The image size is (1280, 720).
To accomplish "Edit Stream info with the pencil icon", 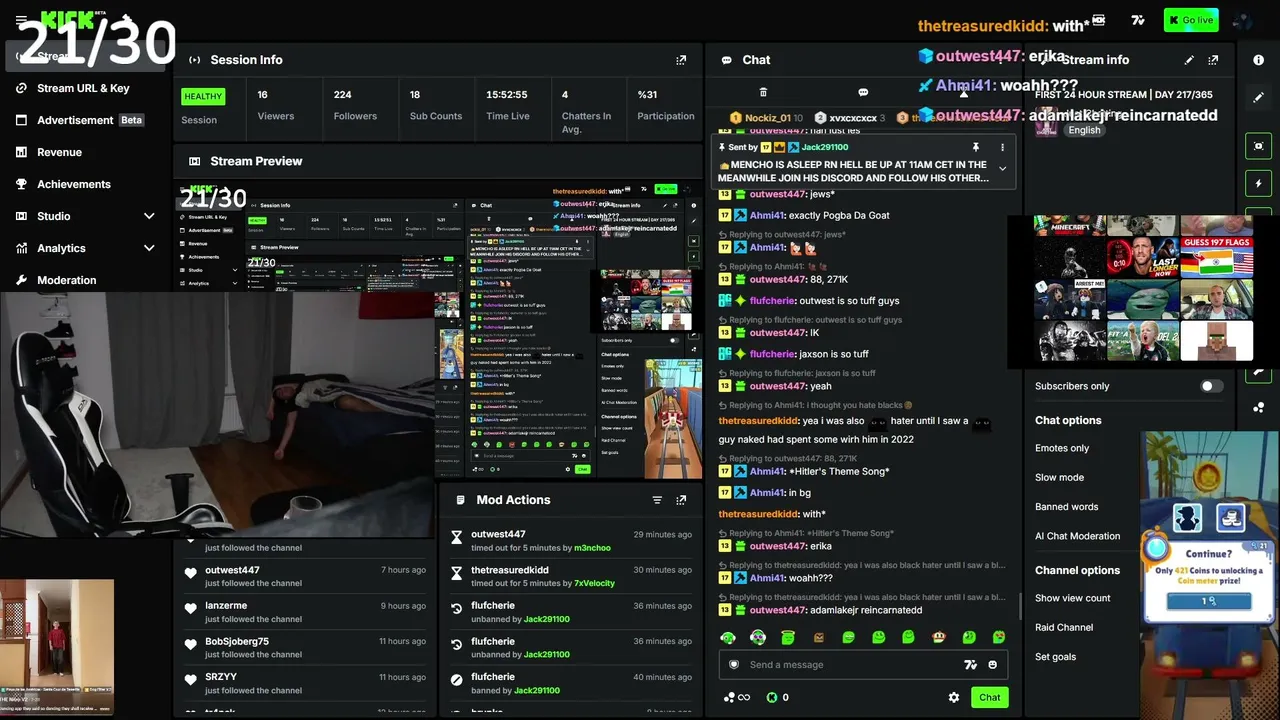I will coord(1189,60).
